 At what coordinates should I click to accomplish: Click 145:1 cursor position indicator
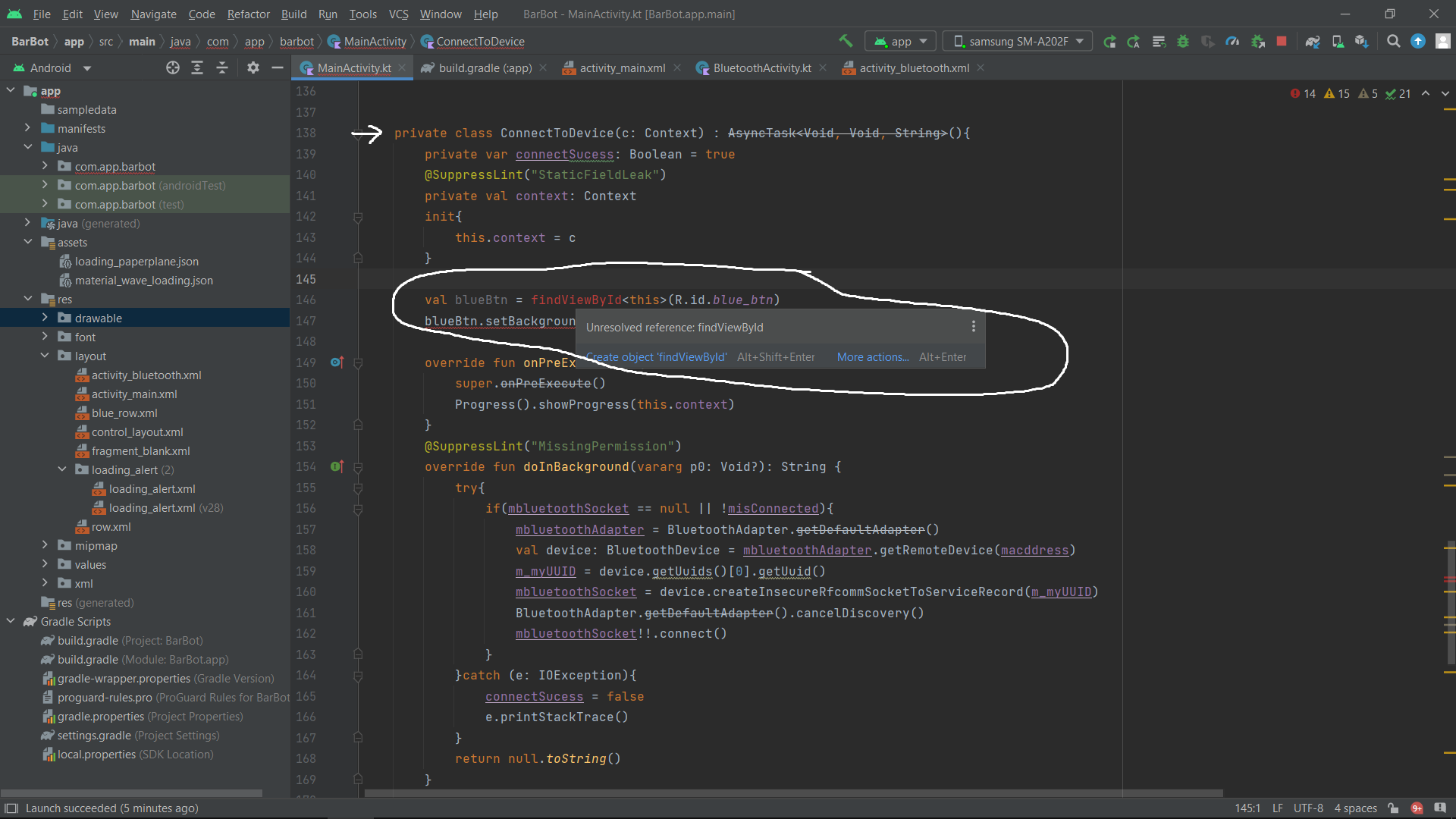pos(1247,808)
